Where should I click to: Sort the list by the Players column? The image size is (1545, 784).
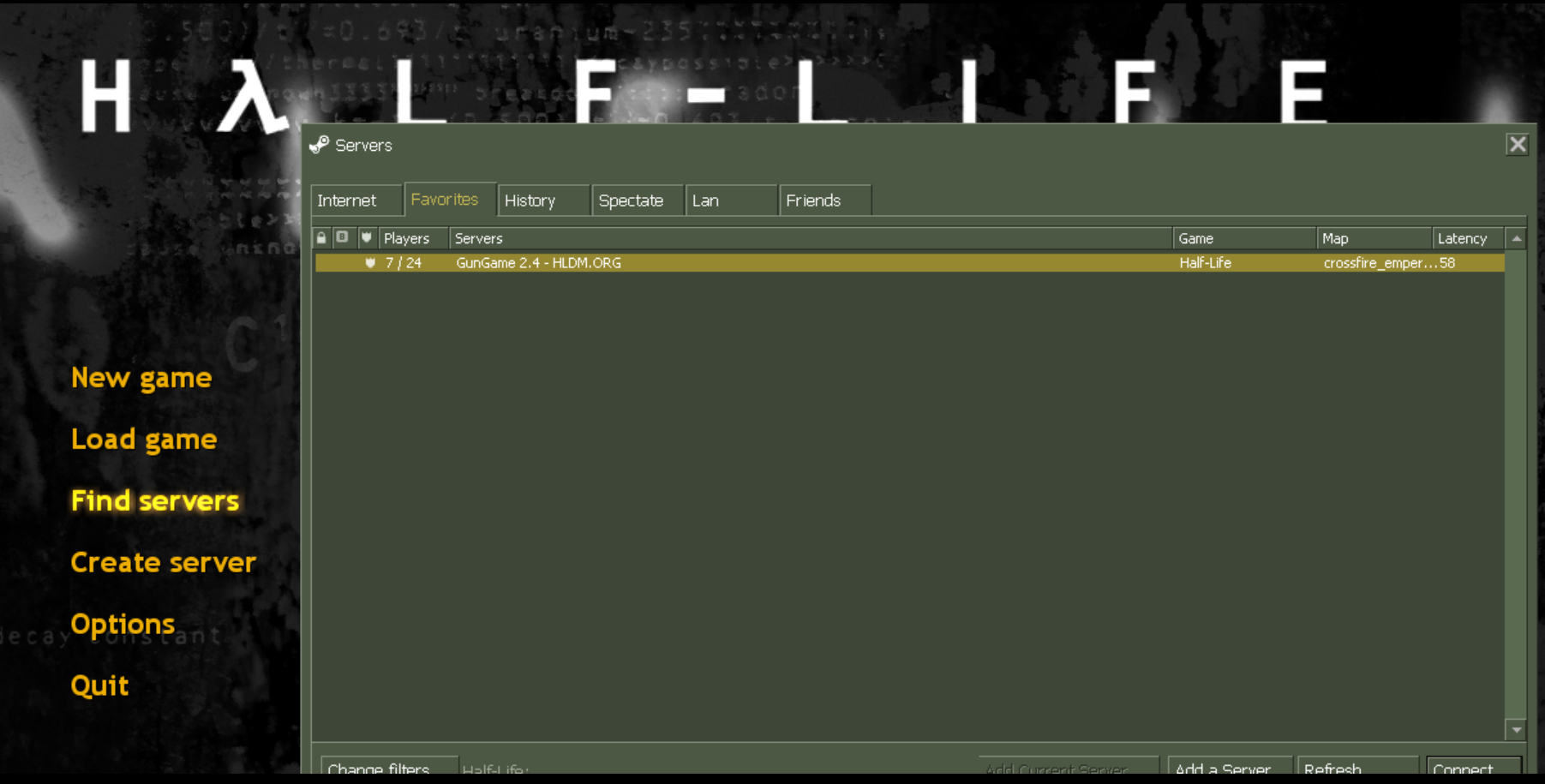point(414,238)
